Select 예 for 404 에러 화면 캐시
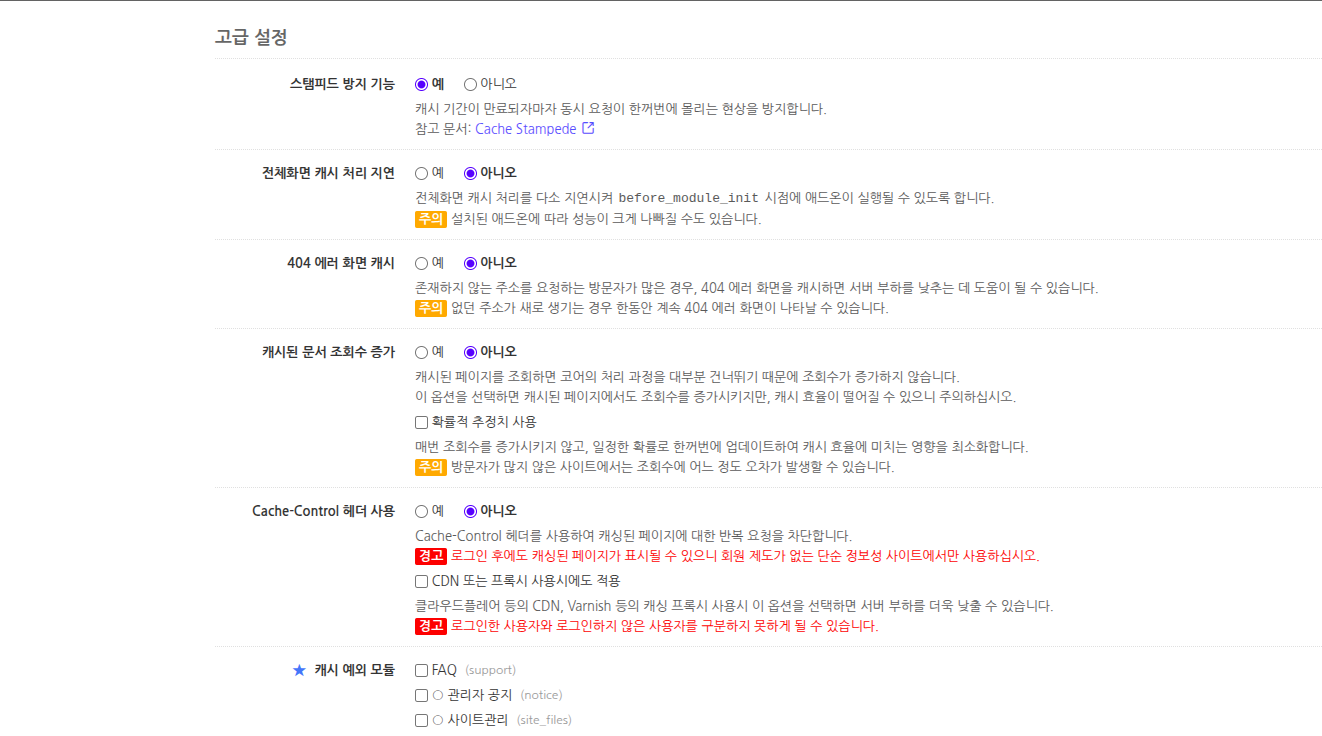 point(421,262)
